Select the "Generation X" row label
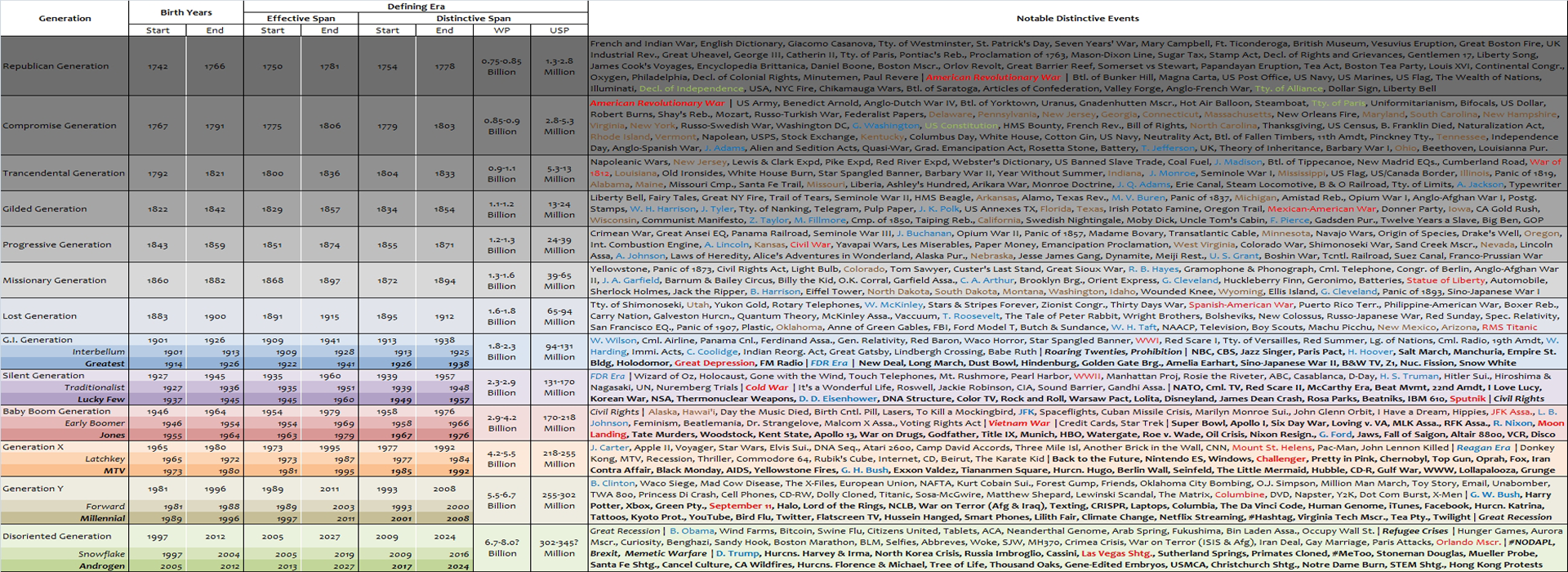 (x=65, y=447)
